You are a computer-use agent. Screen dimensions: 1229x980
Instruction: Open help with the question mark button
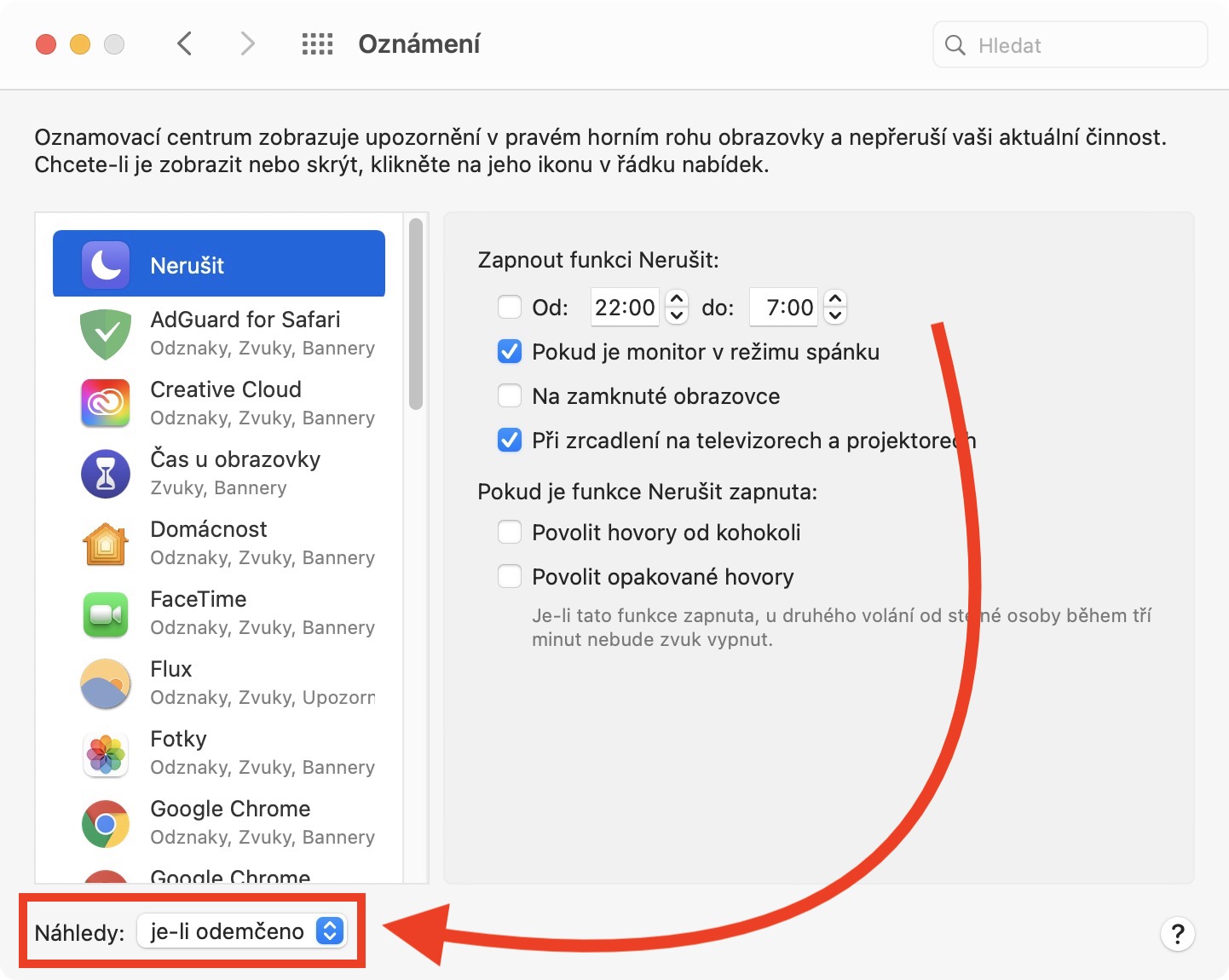pyautogui.click(x=1177, y=934)
